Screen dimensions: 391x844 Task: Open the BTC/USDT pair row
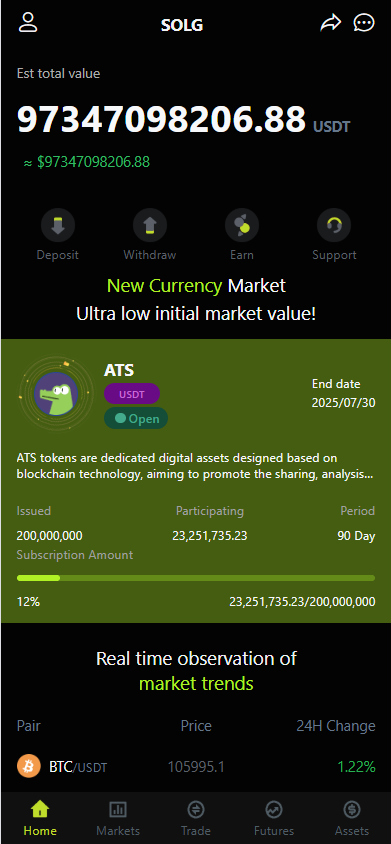pyautogui.click(x=196, y=766)
